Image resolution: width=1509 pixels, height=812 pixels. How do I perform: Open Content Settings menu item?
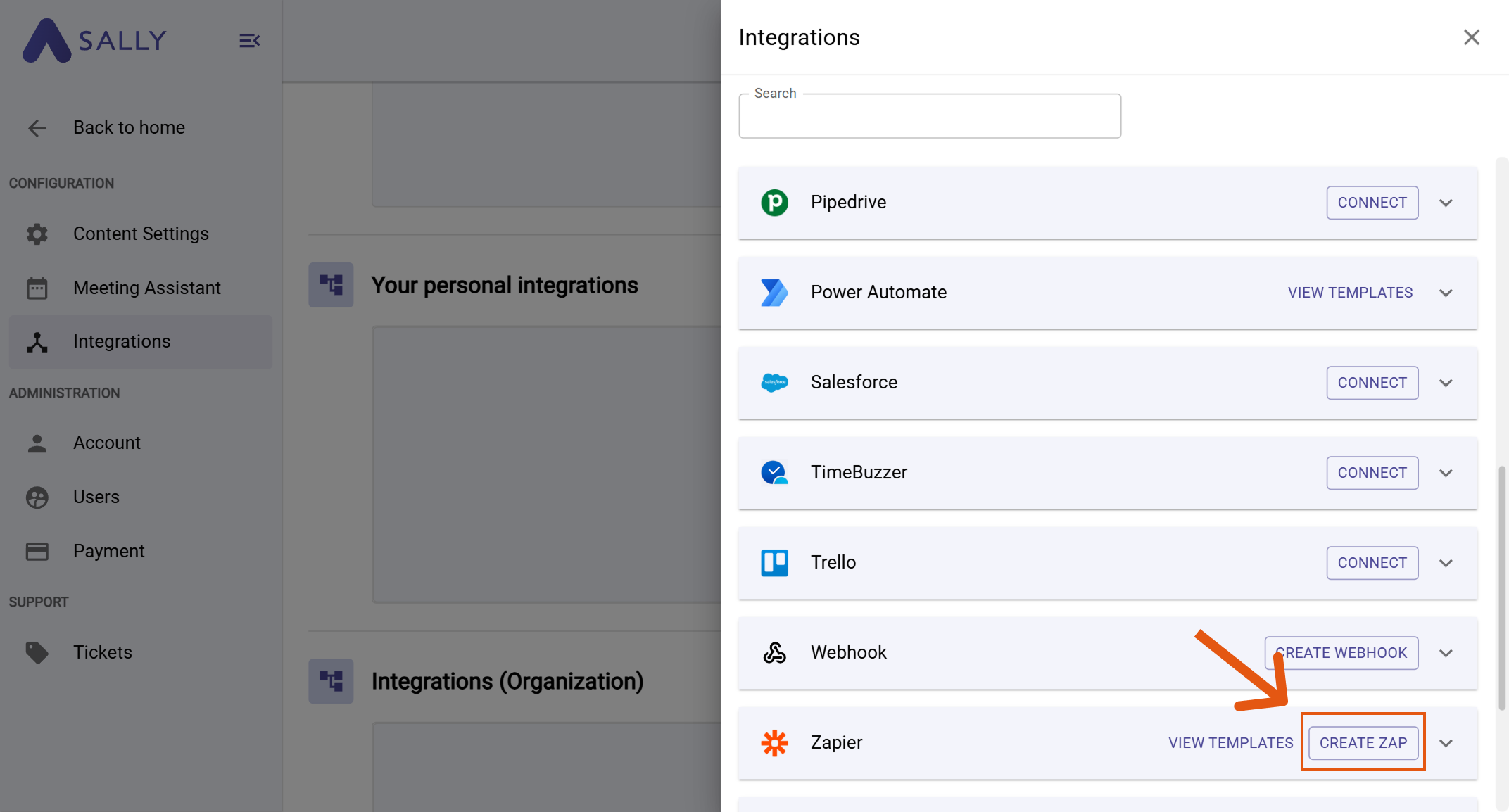click(140, 234)
